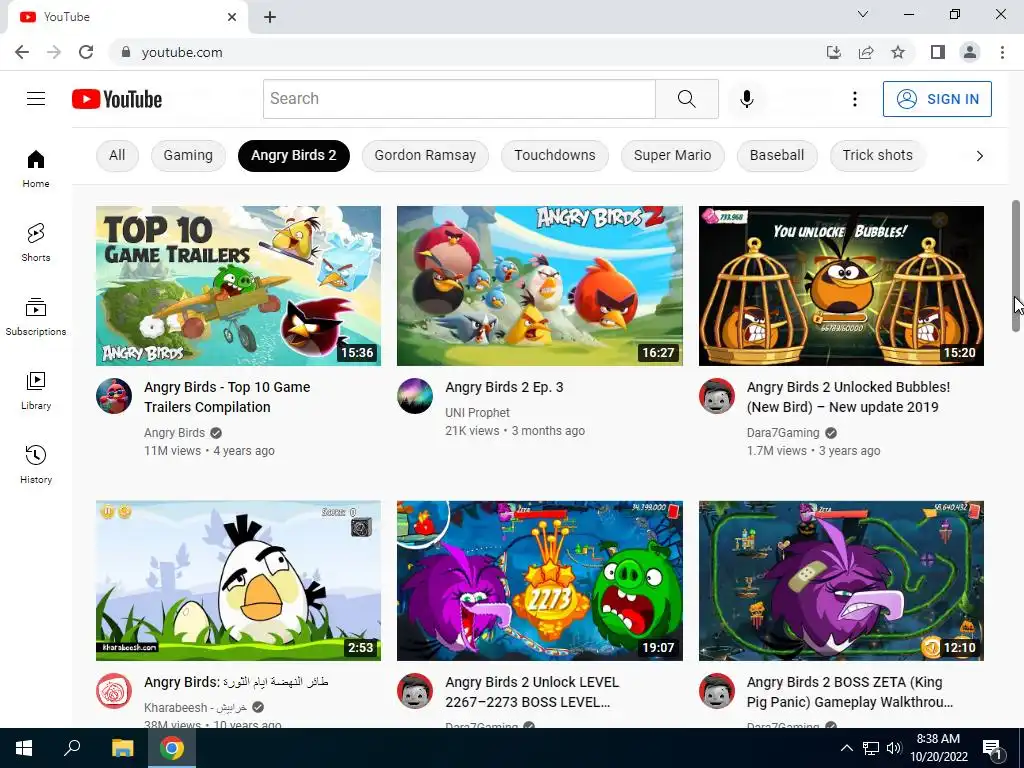1024x768 pixels.
Task: Open the 16:27 Angry Birds 2 thumbnail
Action: (x=539, y=286)
